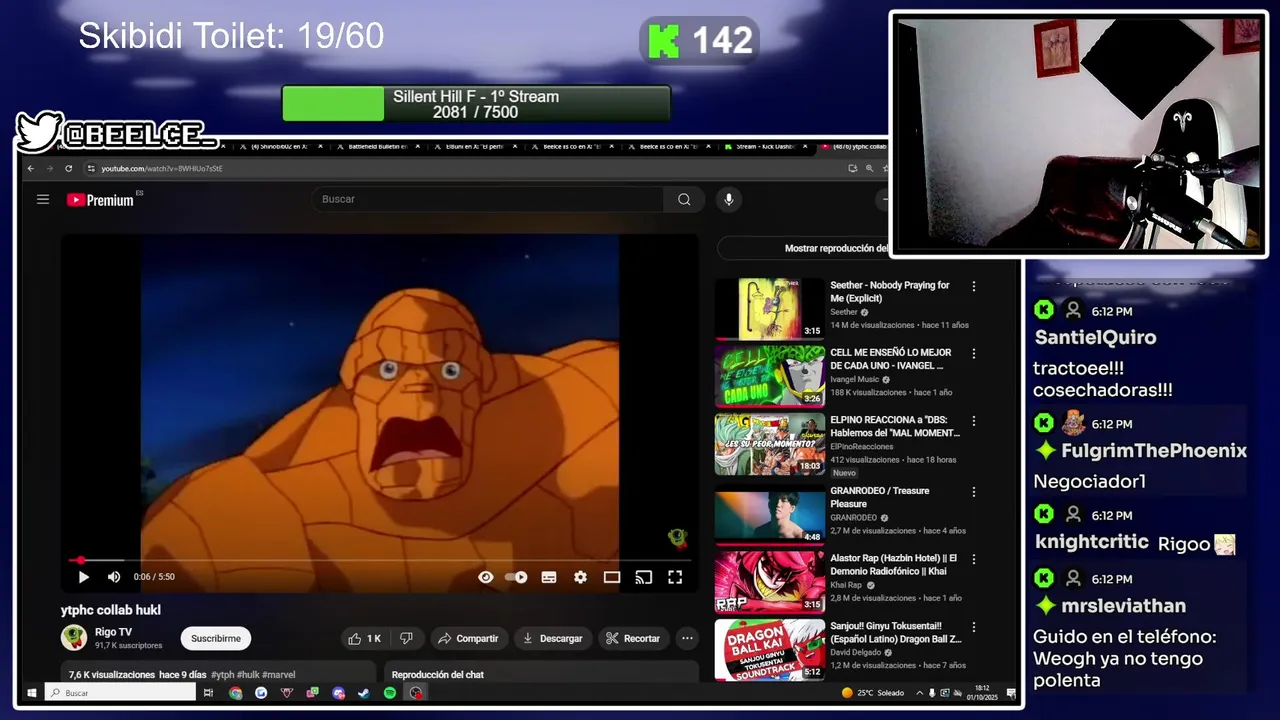Click inside the Buscar search field on YouTube
Screen dimensions: 1280x720
(488, 199)
